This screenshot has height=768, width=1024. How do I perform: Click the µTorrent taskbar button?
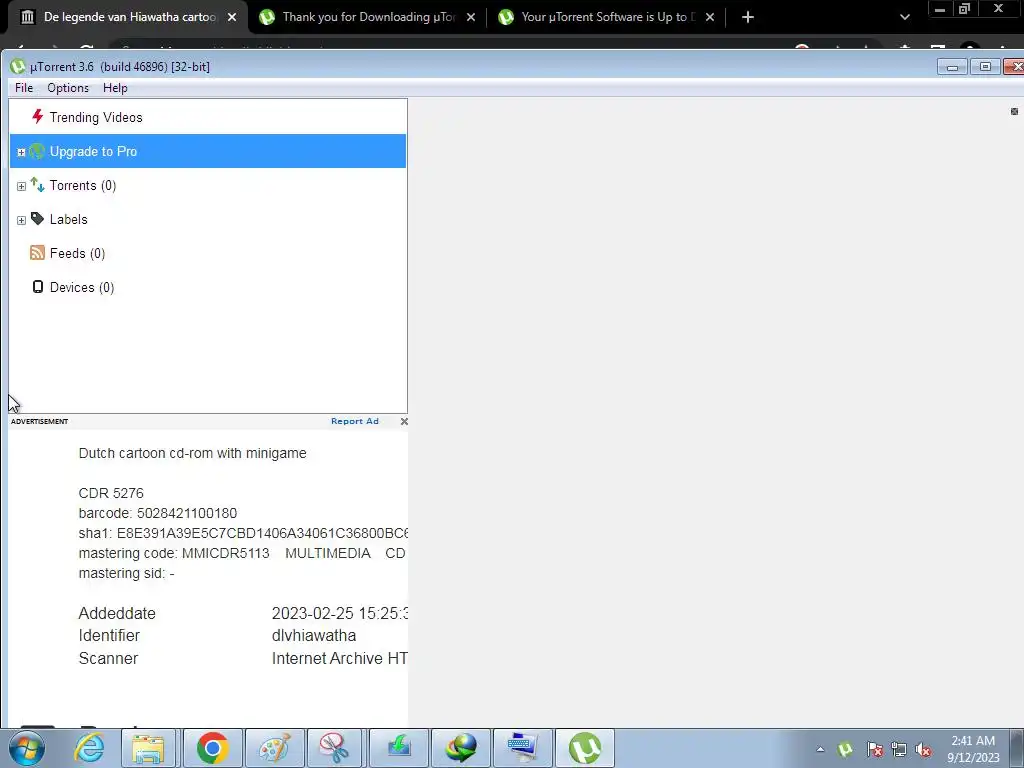point(584,748)
